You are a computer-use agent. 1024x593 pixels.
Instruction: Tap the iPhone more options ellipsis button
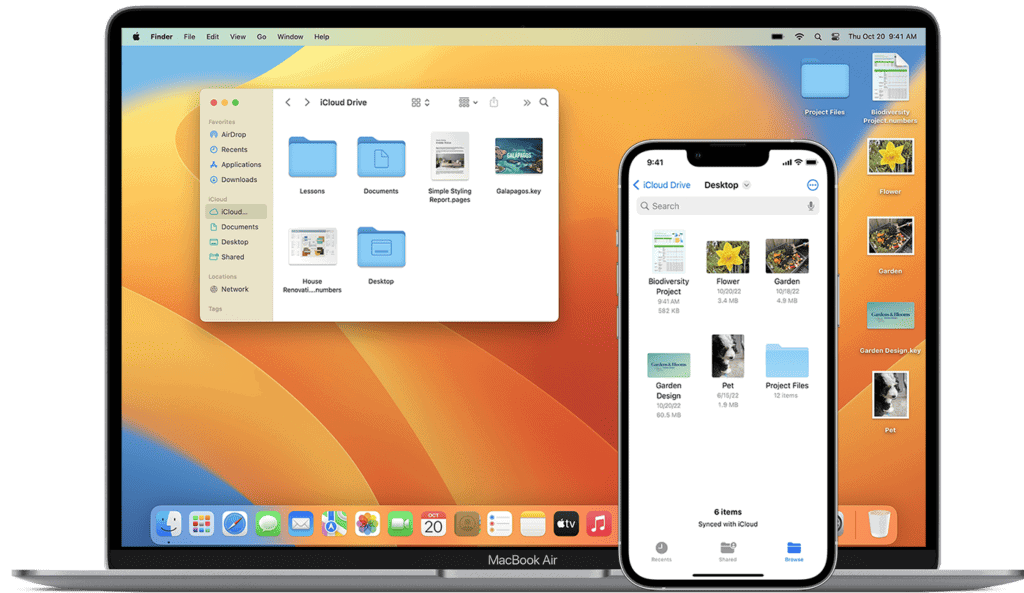[812, 185]
